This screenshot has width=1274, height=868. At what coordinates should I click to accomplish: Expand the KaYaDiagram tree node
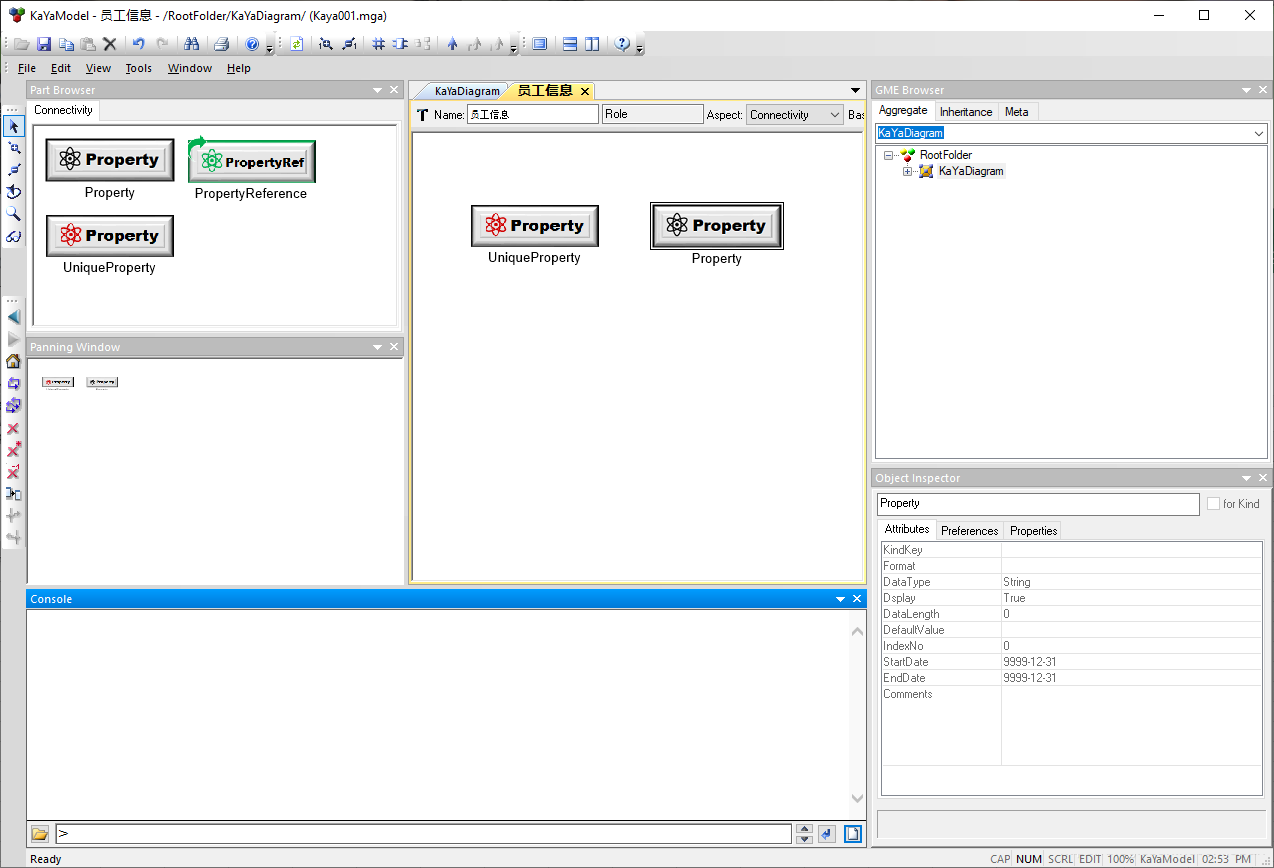(x=908, y=172)
